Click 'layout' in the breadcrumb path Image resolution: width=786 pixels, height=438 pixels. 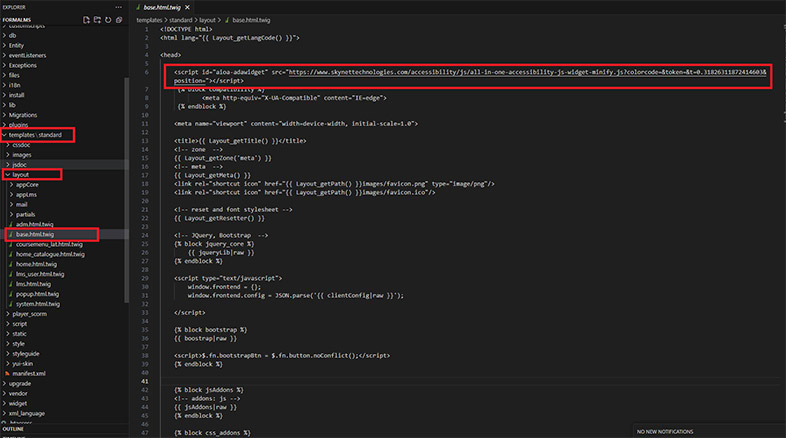208,20
